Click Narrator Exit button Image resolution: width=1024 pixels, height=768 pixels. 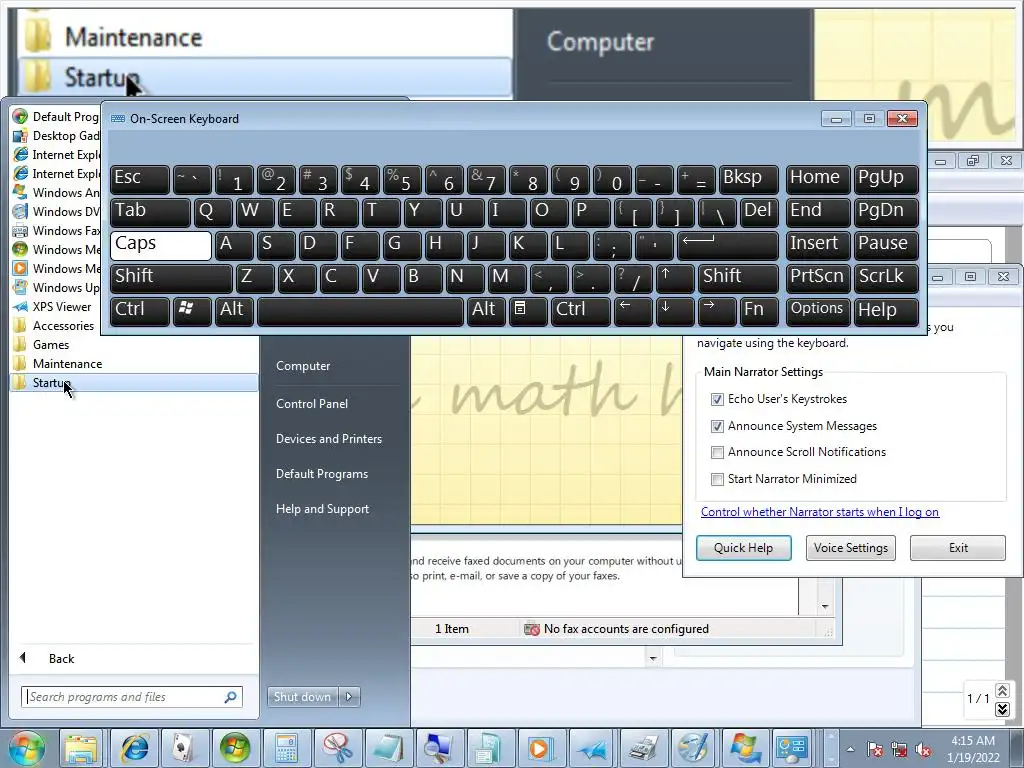pyautogui.click(x=958, y=548)
